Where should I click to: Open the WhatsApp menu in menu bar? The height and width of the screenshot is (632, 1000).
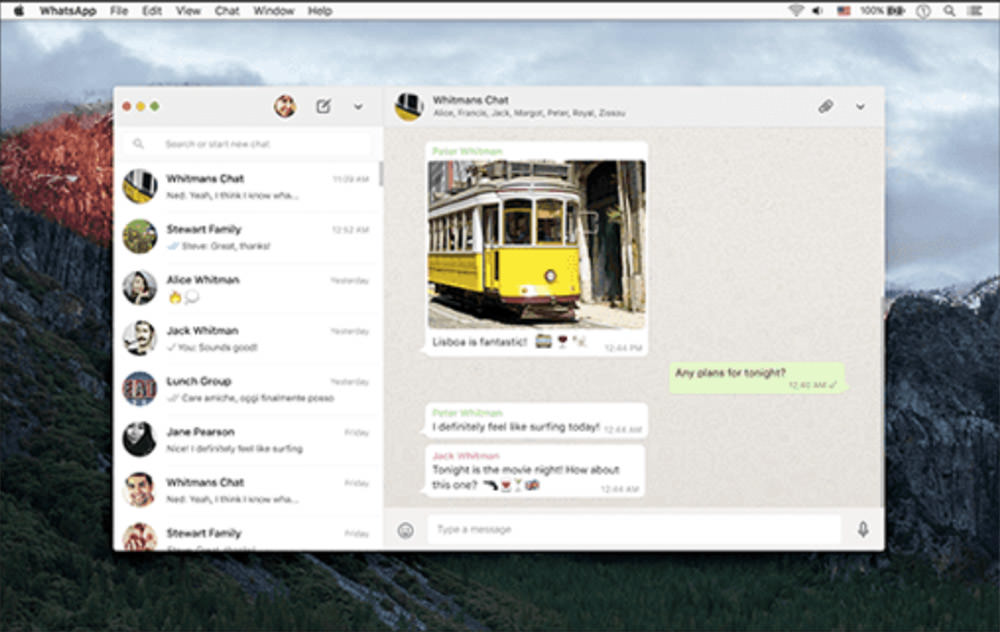click(x=68, y=11)
